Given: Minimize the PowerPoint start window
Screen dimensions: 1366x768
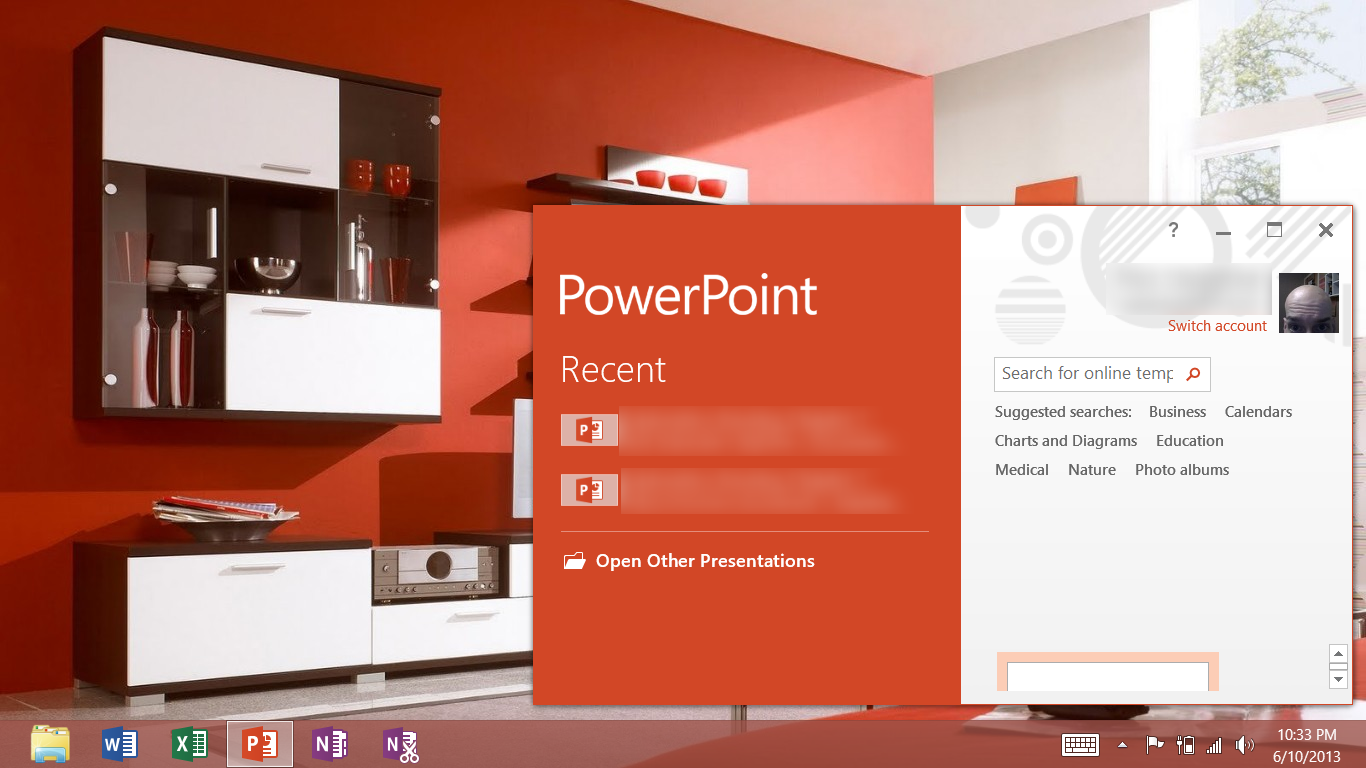Looking at the screenshot, I should (x=1223, y=231).
